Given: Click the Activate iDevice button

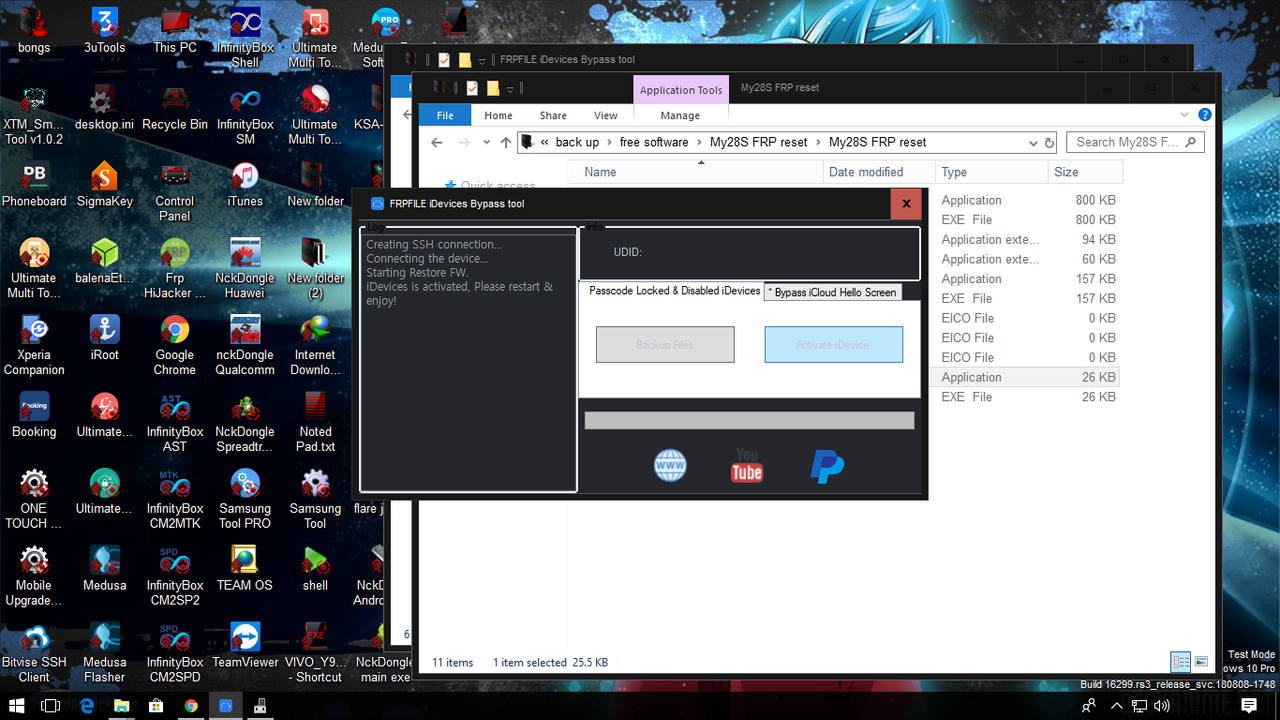Looking at the screenshot, I should 833,344.
